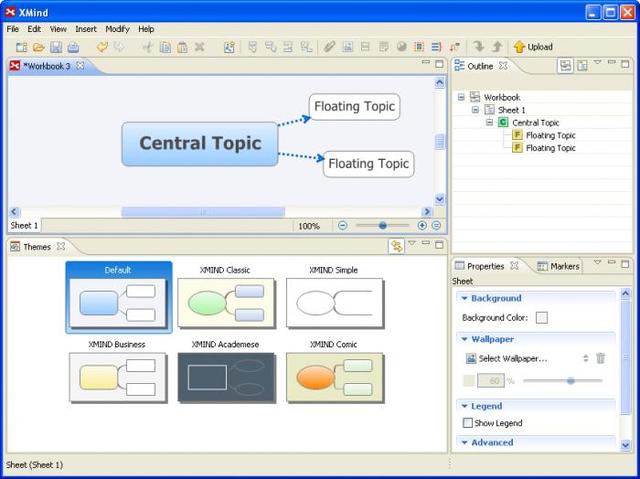Close the Workbook 3 editor tab

(x=80, y=66)
